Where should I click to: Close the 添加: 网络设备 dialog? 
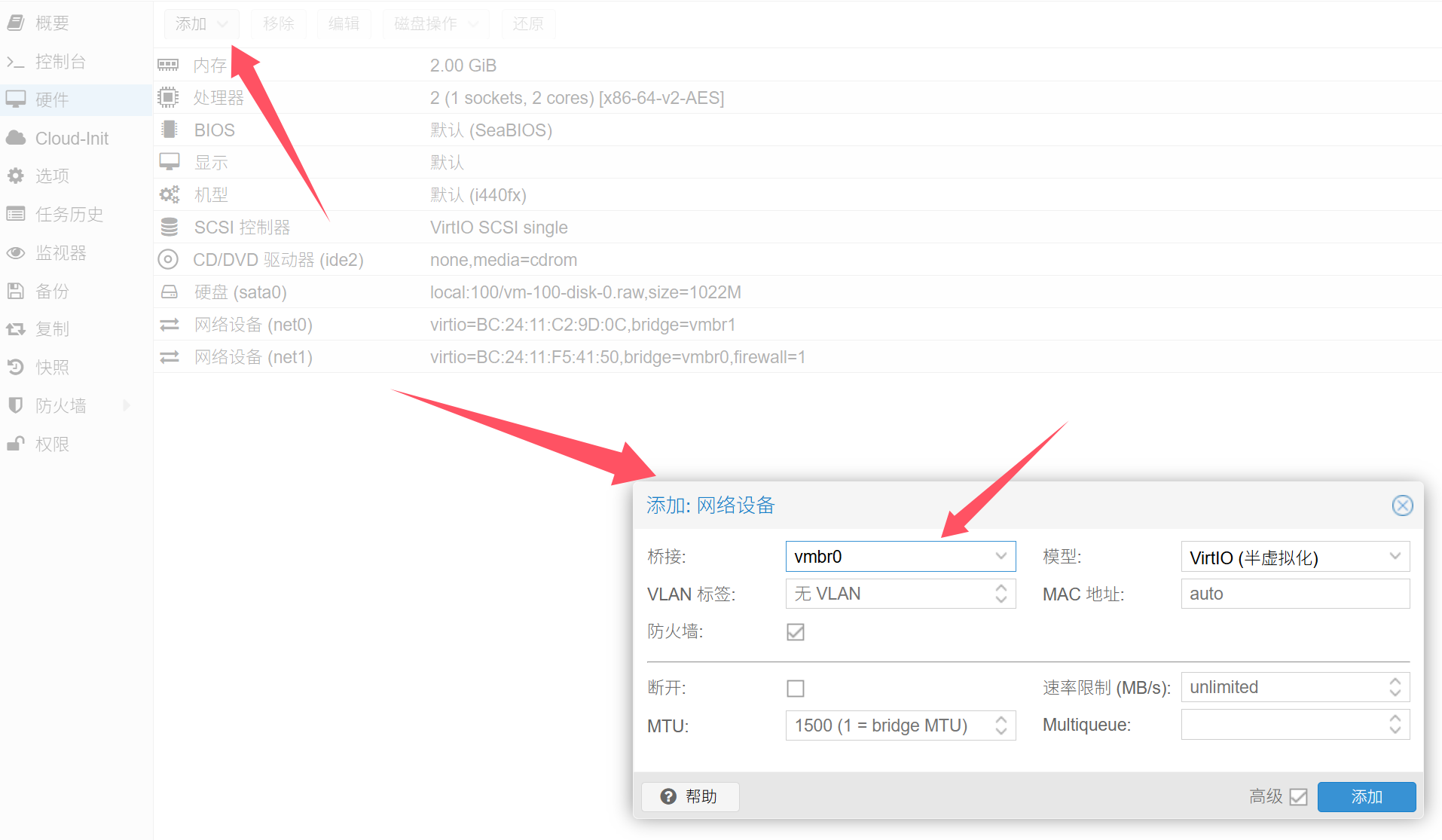pos(1402,506)
